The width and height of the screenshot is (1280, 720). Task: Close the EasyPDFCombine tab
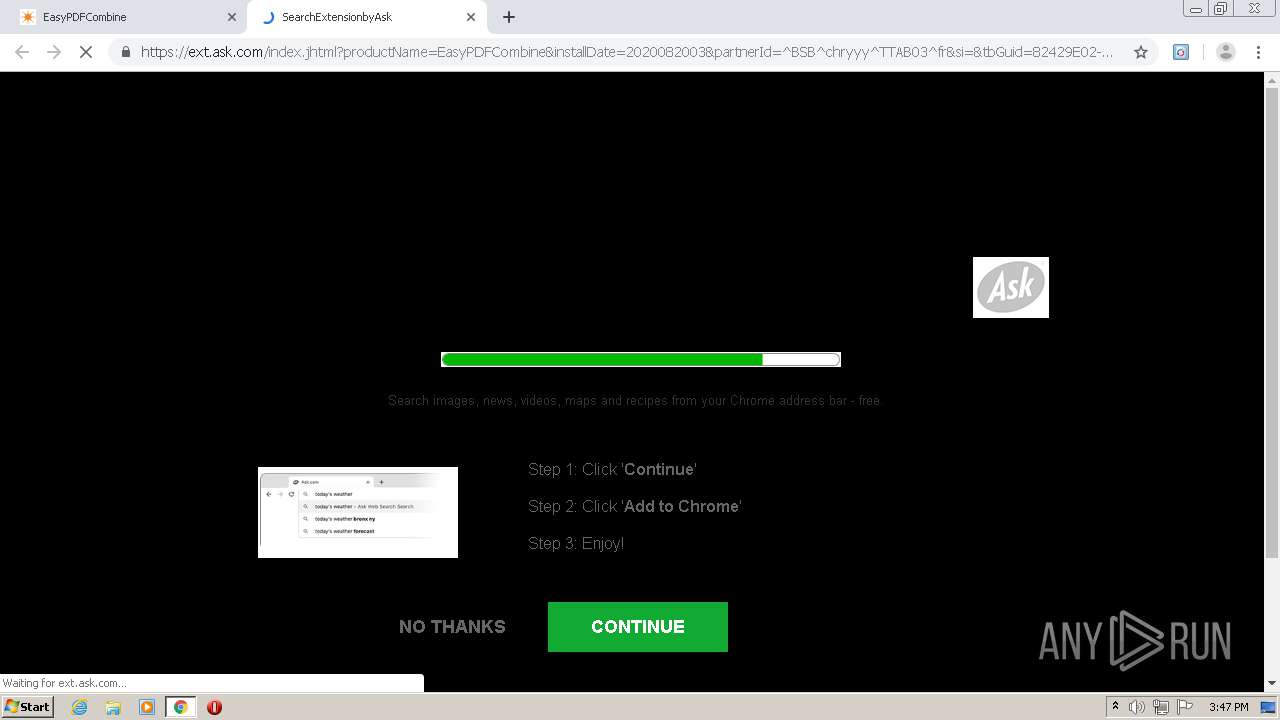(x=232, y=17)
